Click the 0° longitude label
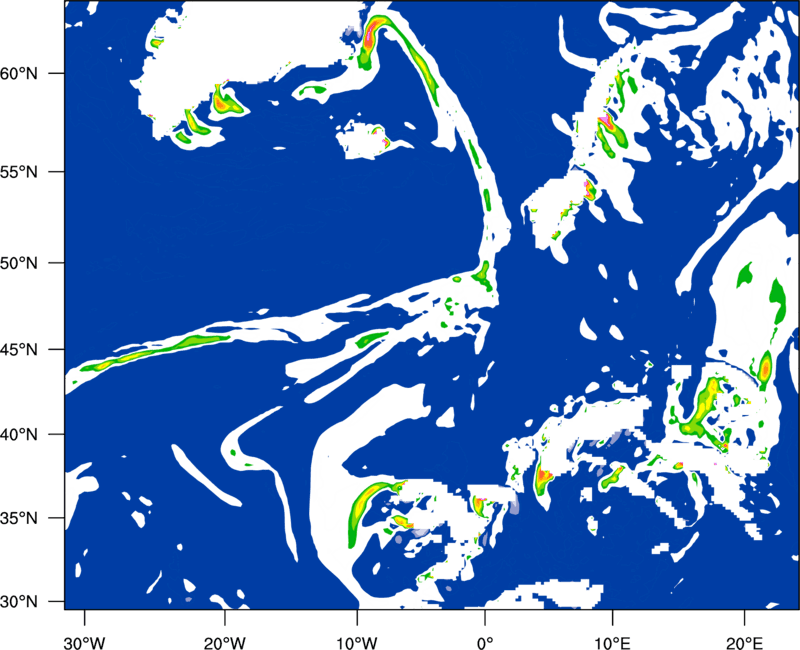Viewport: 800px width, 650px height. pyautogui.click(x=485, y=643)
